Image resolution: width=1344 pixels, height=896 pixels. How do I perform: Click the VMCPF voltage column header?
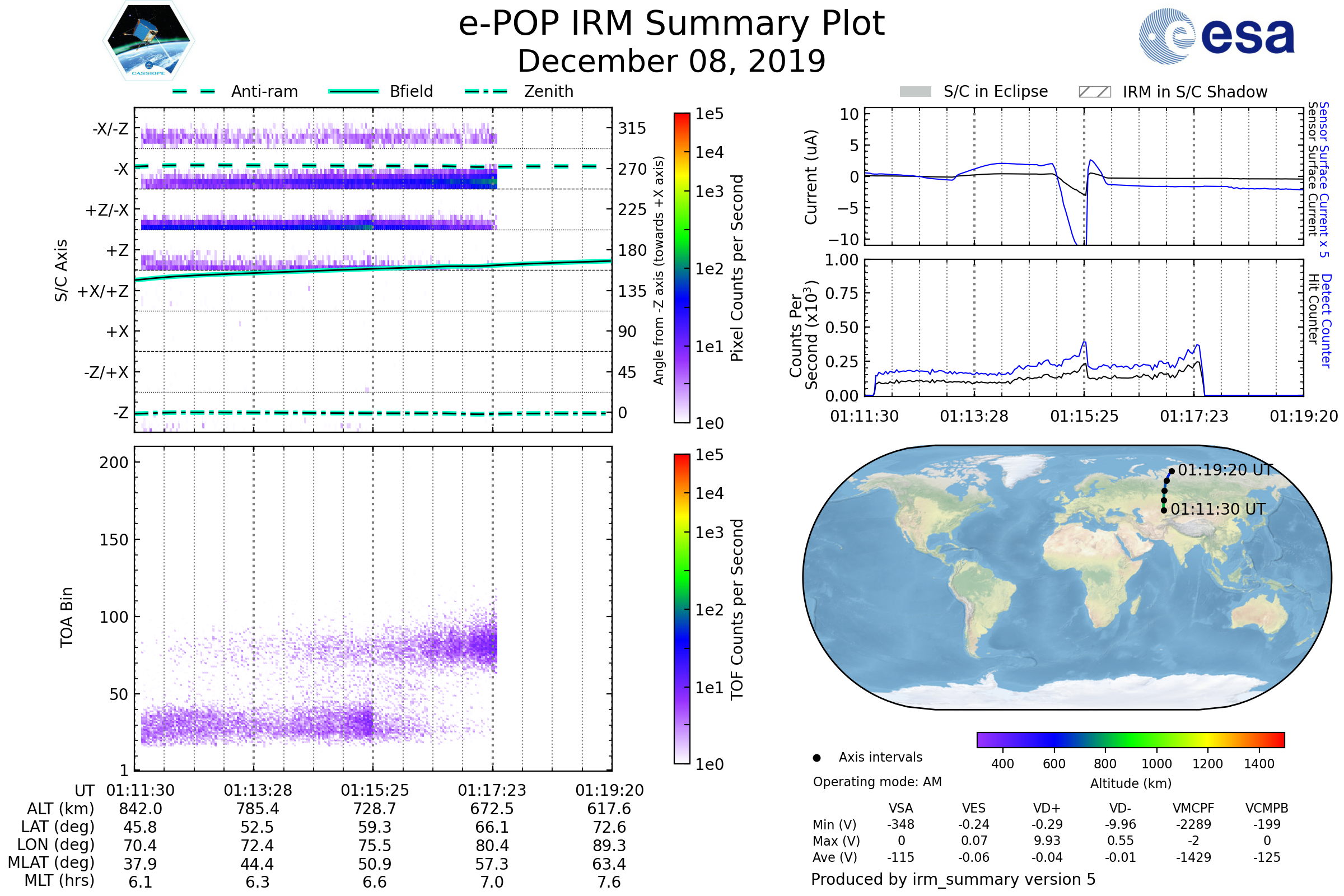coord(1193,808)
